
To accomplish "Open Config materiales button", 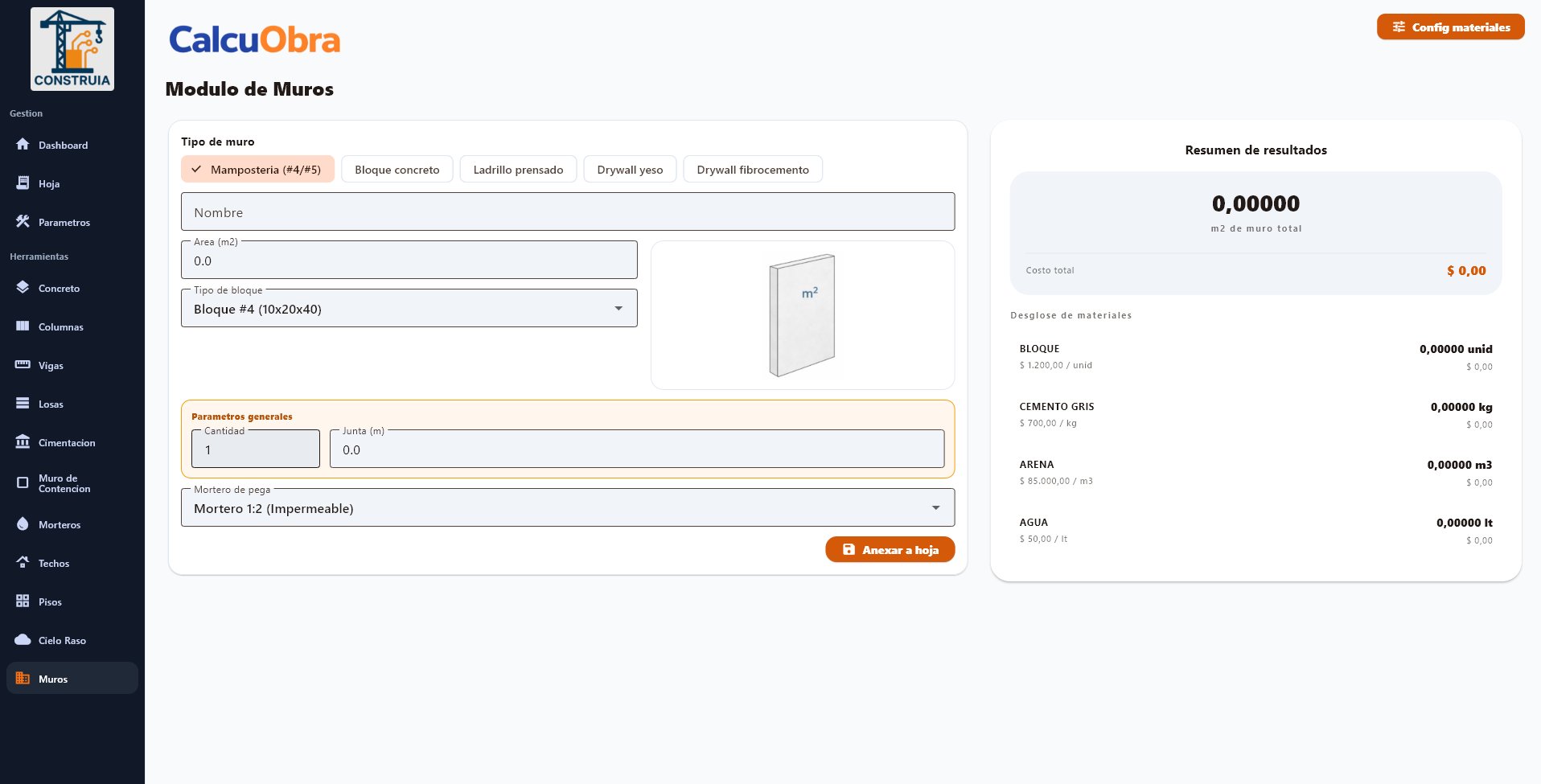I will (1450, 27).
